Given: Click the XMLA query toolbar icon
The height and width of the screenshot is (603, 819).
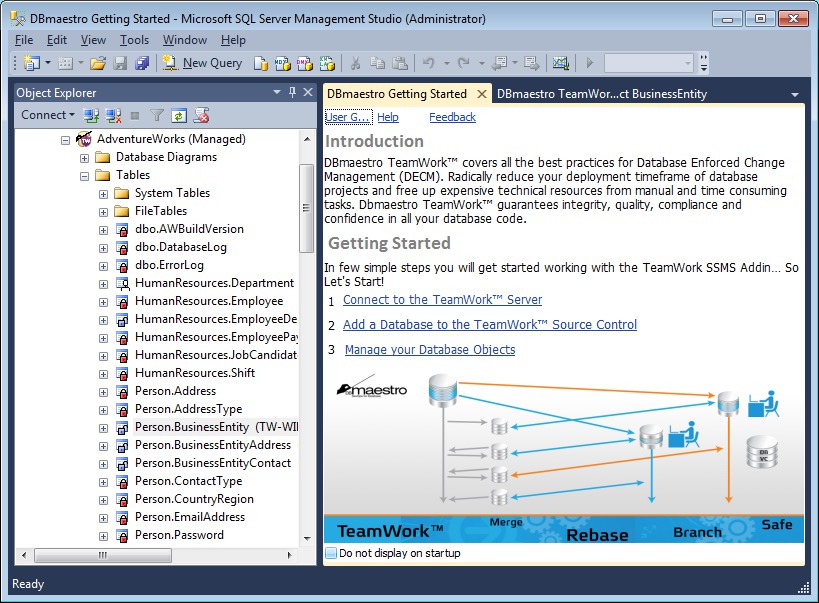Looking at the screenshot, I should click(327, 63).
